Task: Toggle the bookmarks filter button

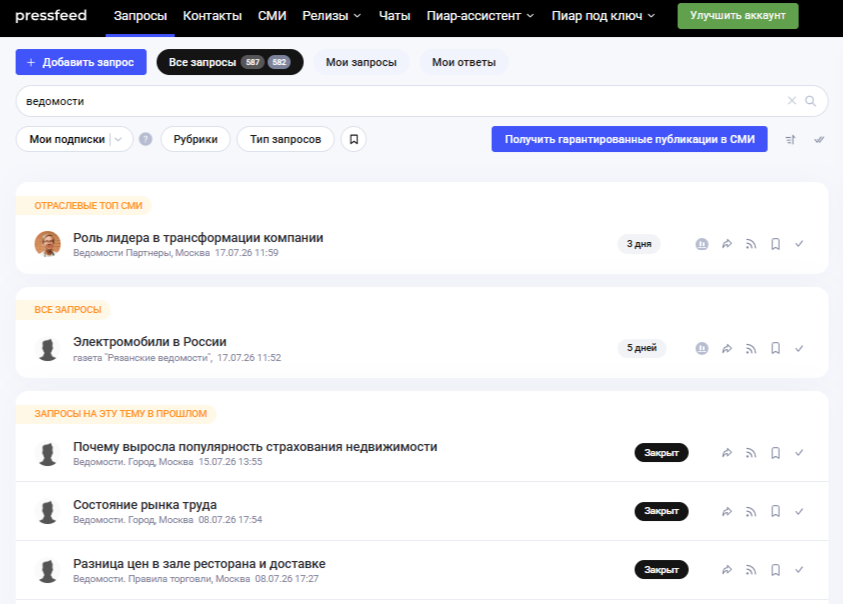Action: tap(354, 139)
